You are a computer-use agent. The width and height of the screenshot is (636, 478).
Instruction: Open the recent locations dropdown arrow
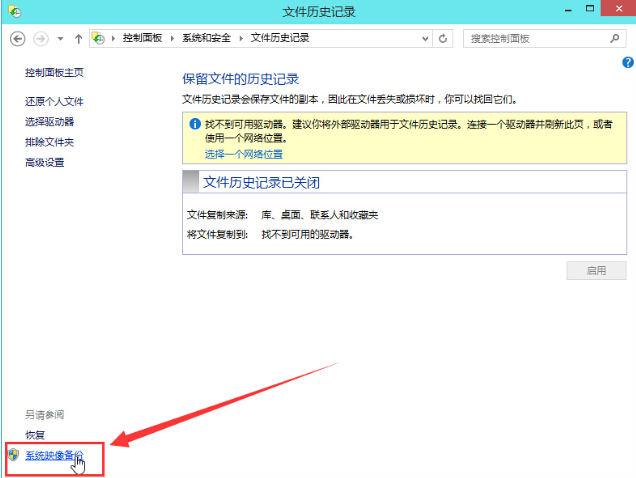click(61, 38)
